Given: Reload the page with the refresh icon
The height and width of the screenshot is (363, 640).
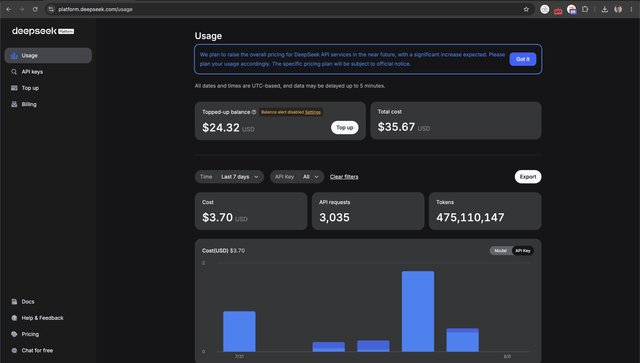Looking at the screenshot, I should pos(35,9).
